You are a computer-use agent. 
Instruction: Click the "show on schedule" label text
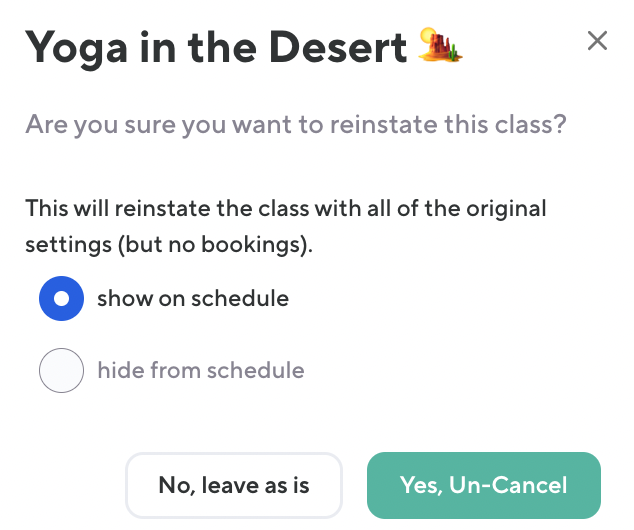point(193,298)
